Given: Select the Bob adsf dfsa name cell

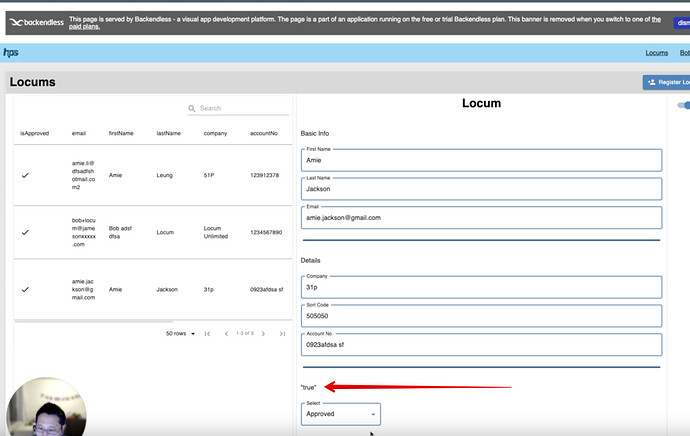Looking at the screenshot, I should [120, 232].
